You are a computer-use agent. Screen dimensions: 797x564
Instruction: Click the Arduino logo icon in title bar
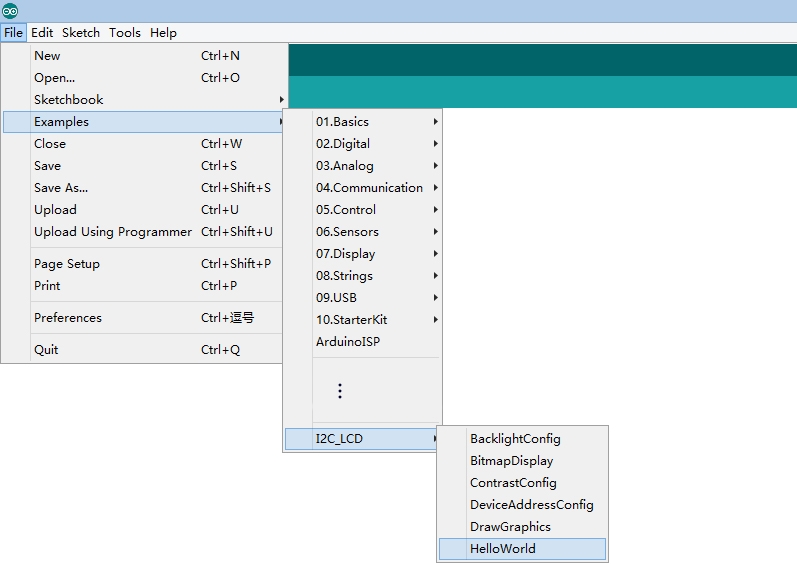[x=10, y=11]
